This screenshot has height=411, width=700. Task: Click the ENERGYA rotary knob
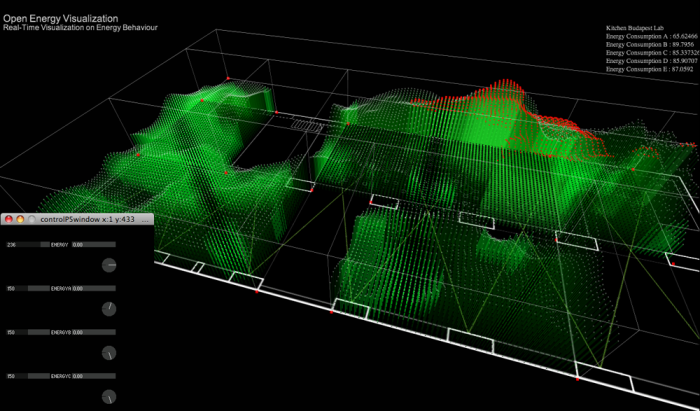109,308
